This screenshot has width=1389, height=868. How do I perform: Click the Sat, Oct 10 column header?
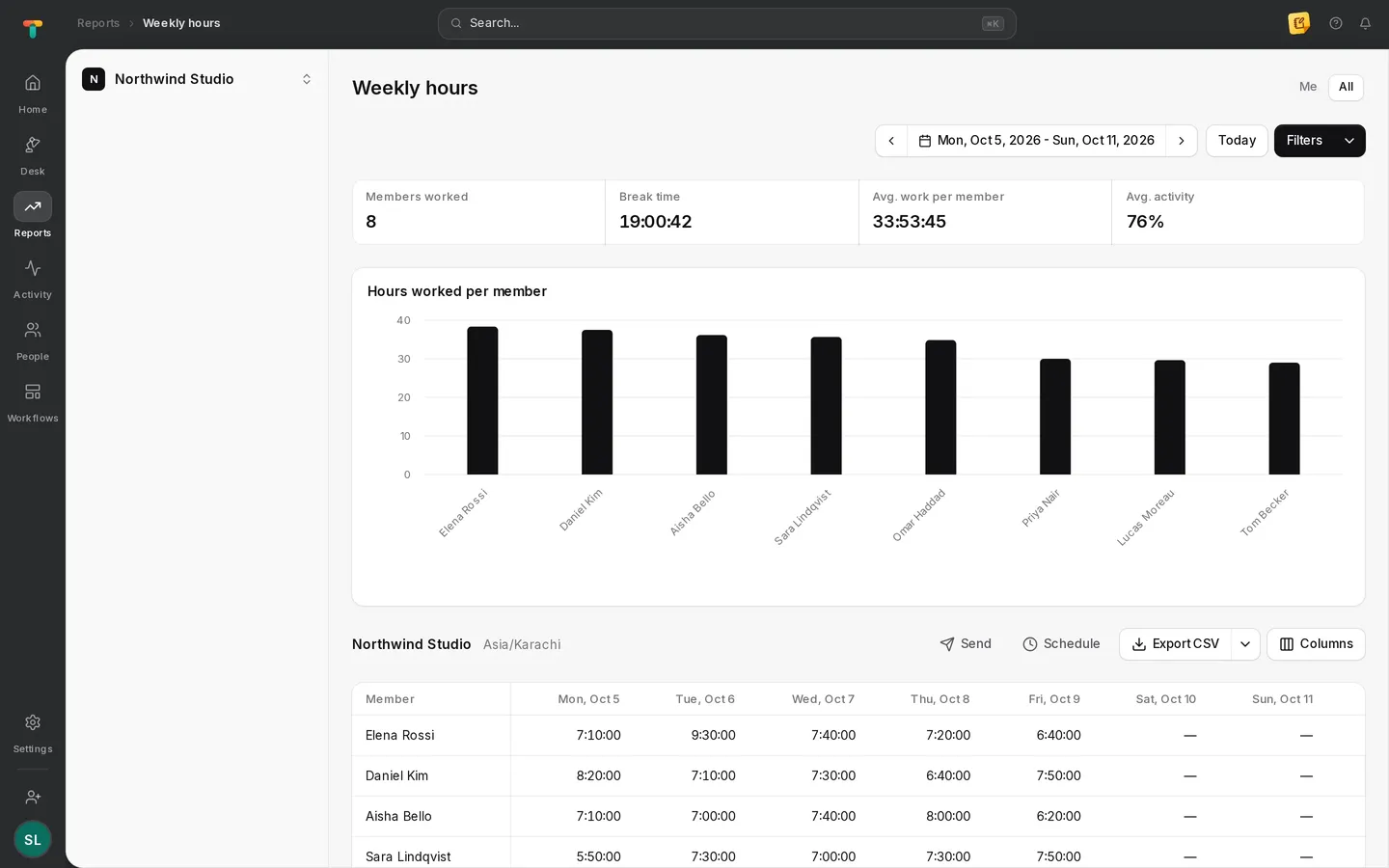point(1165,699)
